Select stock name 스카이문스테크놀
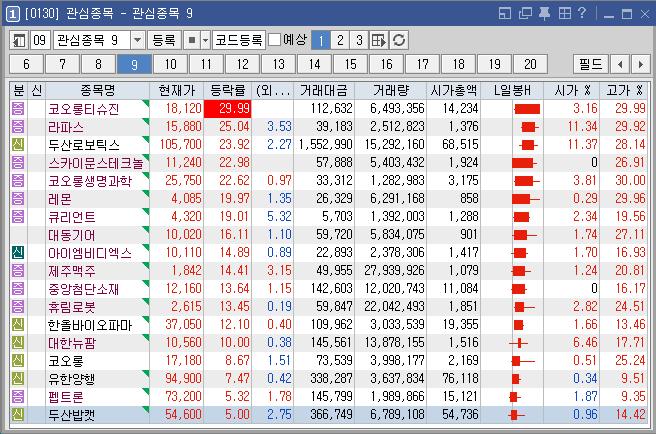 [x=96, y=163]
